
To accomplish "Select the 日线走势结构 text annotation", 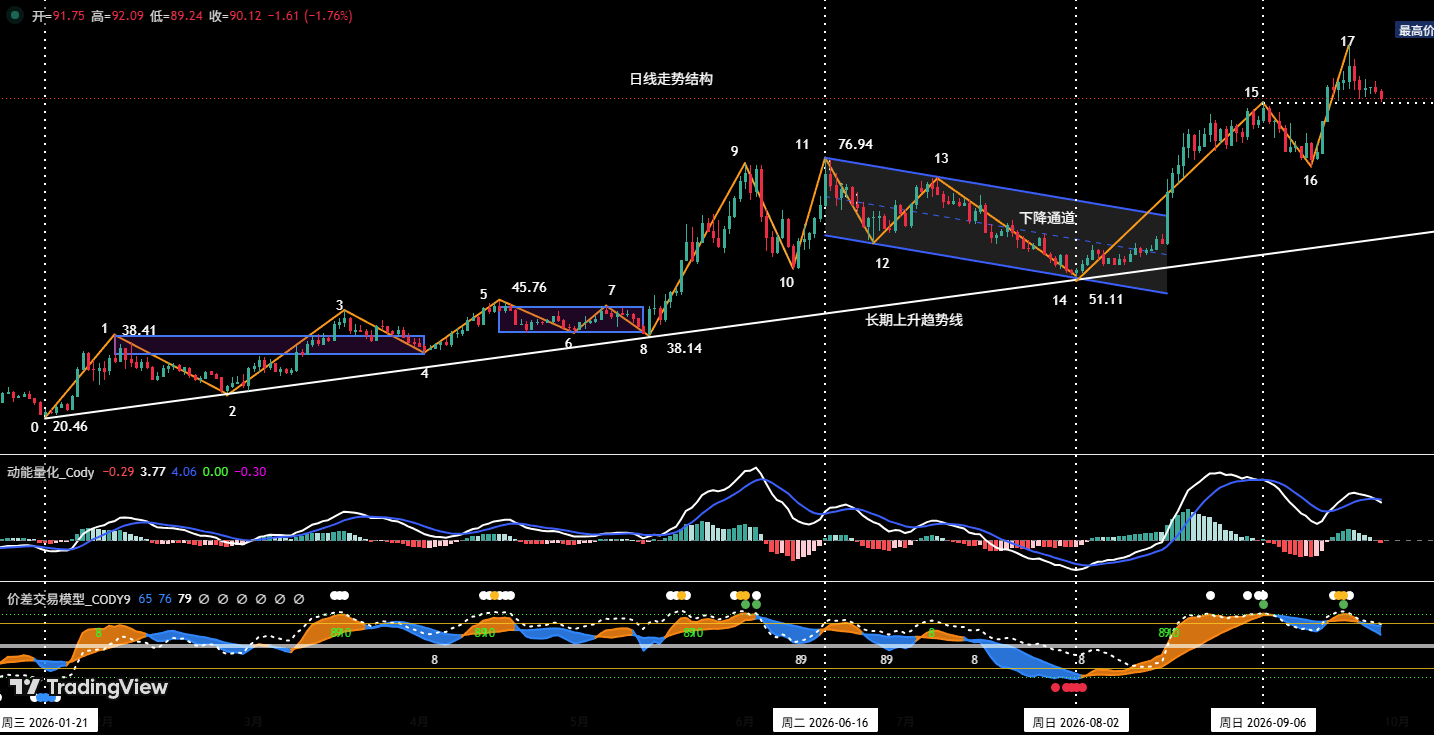I will (x=671, y=79).
